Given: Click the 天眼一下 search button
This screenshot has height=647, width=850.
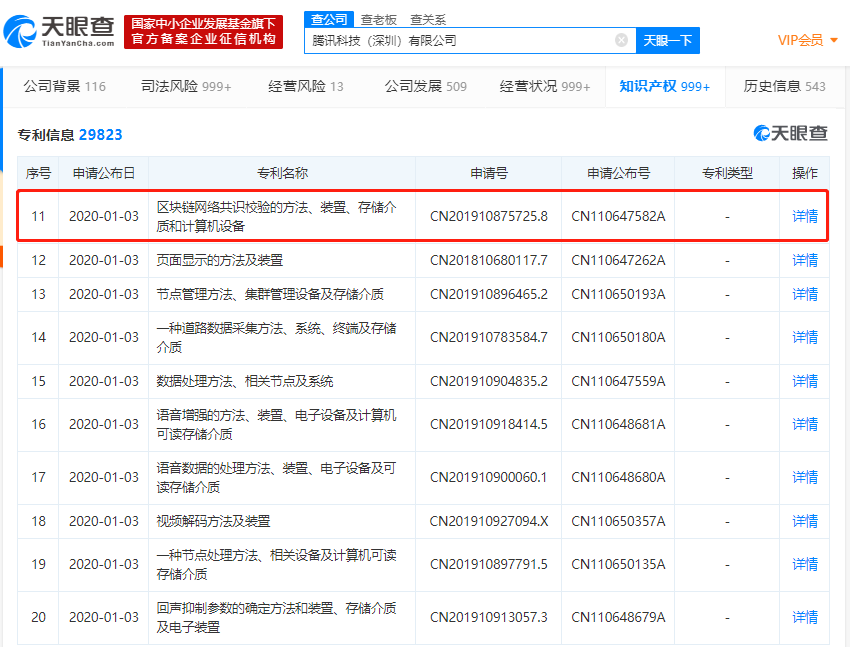Looking at the screenshot, I should coord(667,40).
